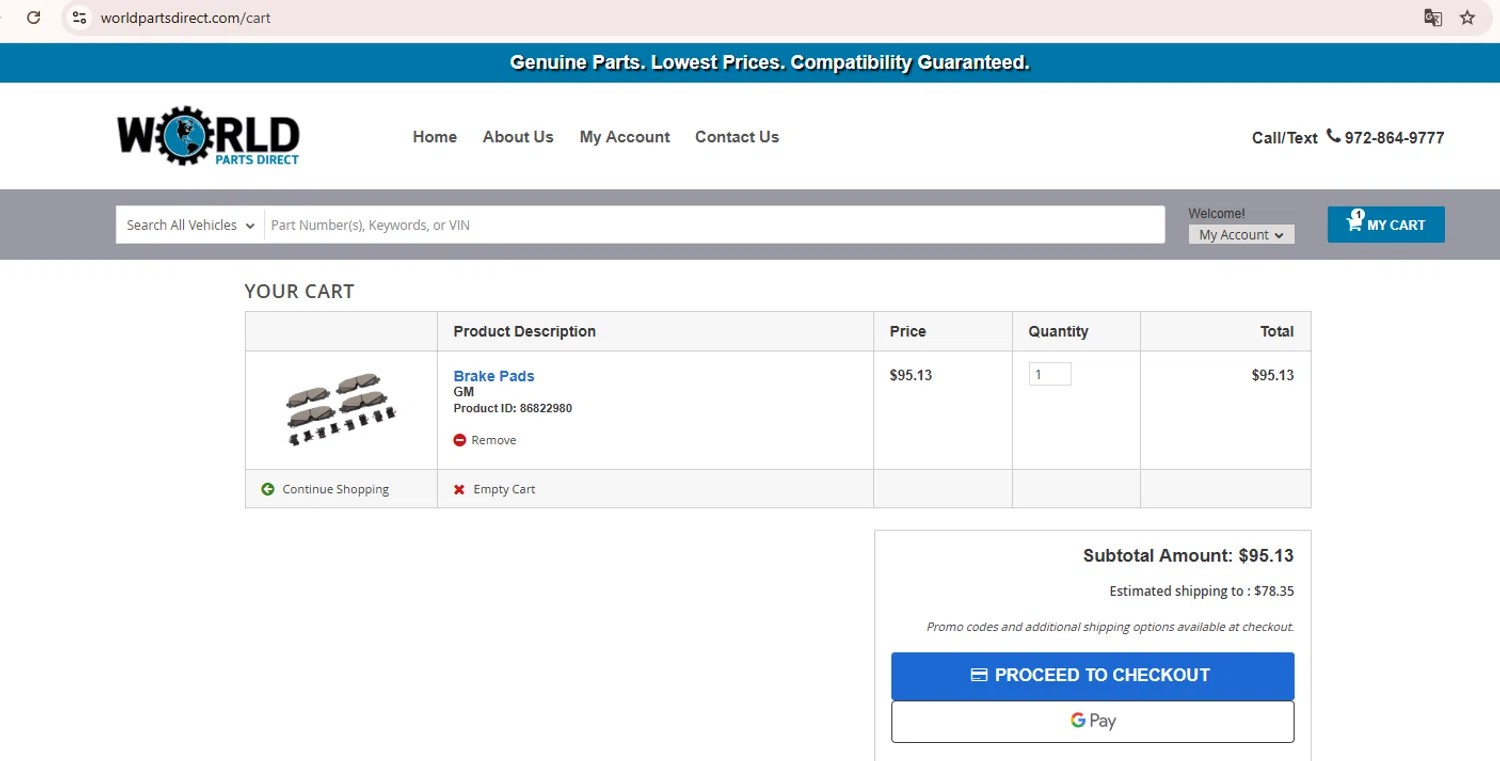Click Empty Cart link text
Viewport: 1500px width, 761px height.
[x=504, y=489]
